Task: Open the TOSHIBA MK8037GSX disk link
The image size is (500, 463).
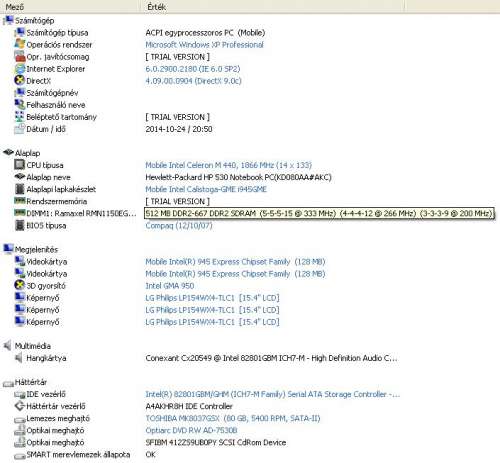Action: 233,418
